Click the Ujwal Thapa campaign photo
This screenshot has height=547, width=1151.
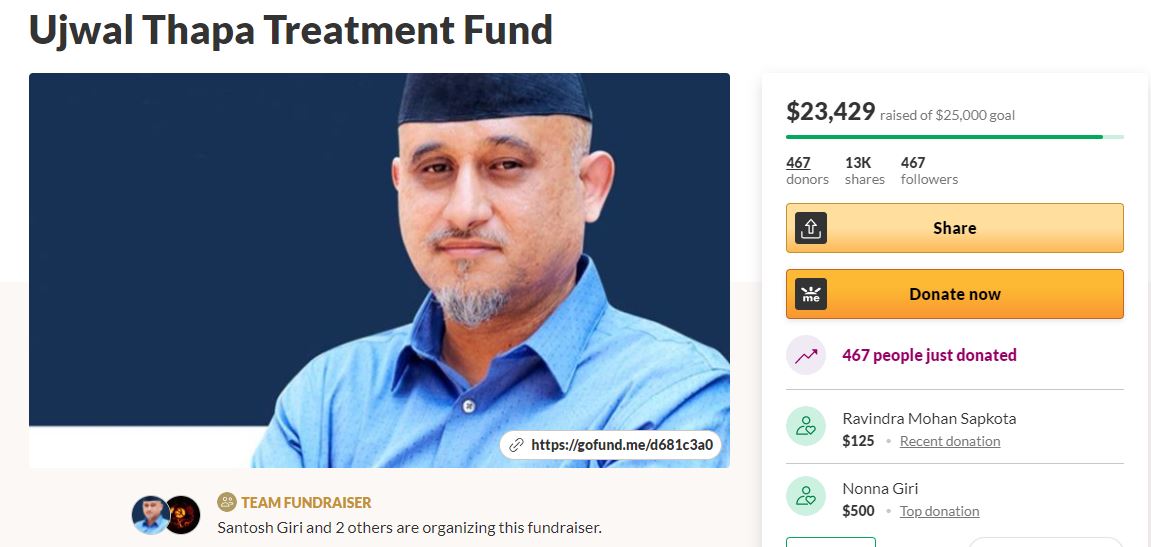380,270
